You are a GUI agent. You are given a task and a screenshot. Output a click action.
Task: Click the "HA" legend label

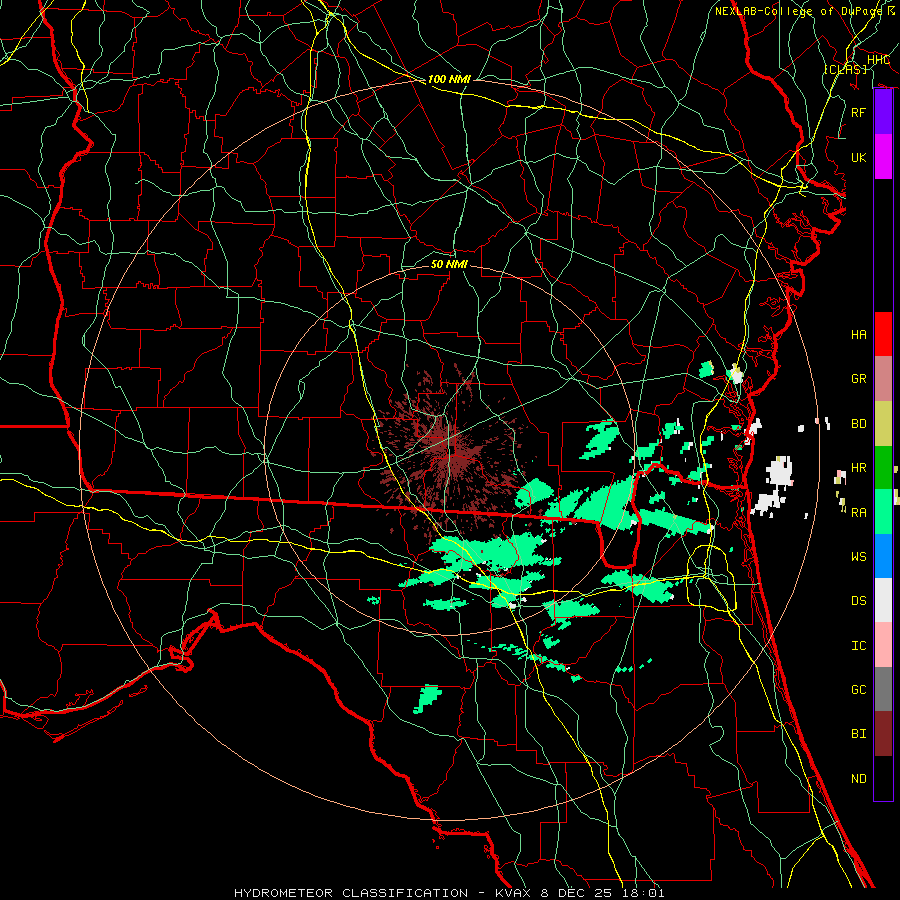tap(859, 335)
